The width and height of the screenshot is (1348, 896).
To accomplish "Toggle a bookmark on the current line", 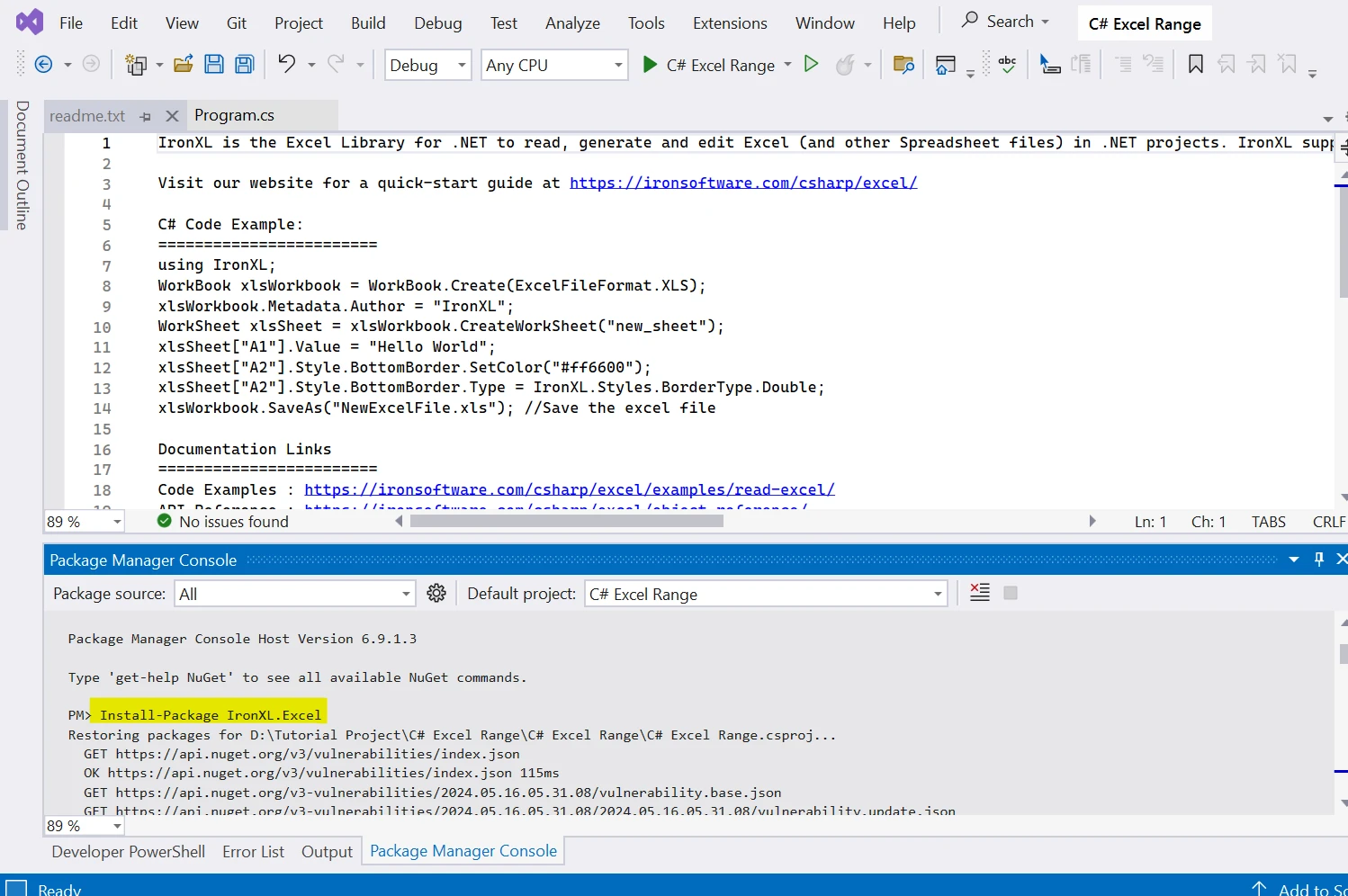I will coord(1195,64).
